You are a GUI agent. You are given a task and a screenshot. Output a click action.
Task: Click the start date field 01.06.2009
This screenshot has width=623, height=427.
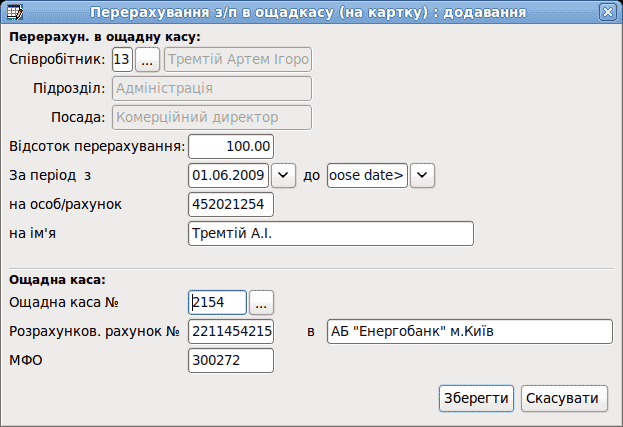click(228, 175)
